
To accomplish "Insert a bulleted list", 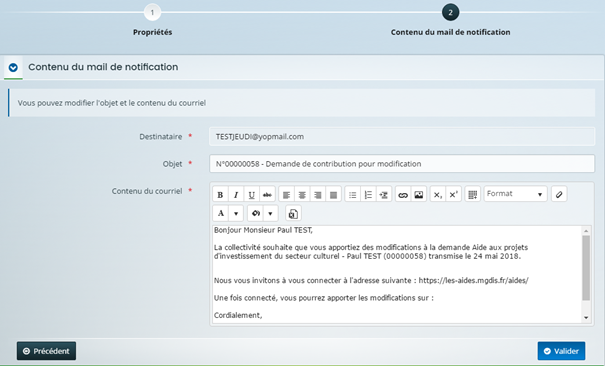I will [352, 194].
